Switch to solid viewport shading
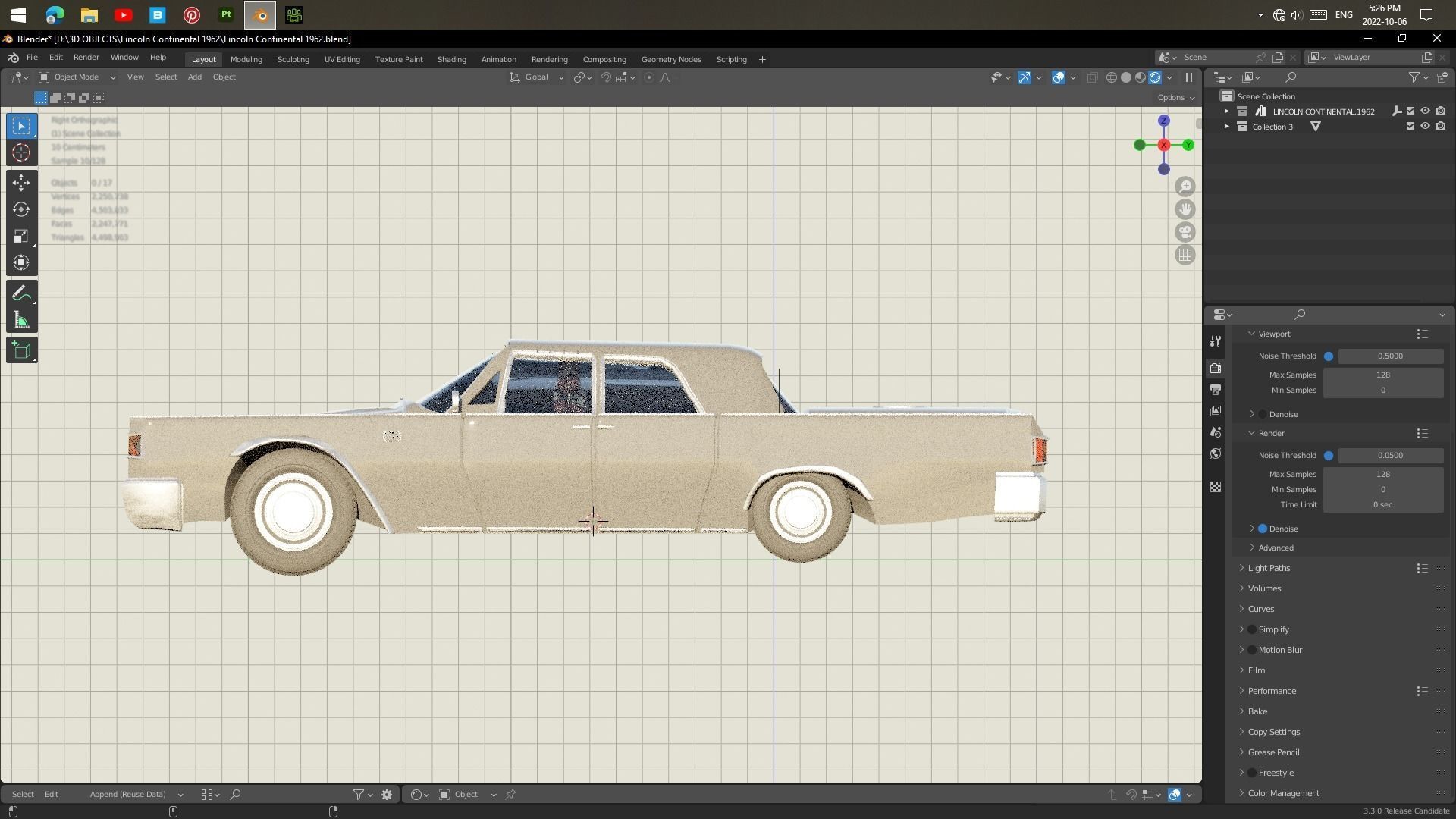 (x=1126, y=77)
